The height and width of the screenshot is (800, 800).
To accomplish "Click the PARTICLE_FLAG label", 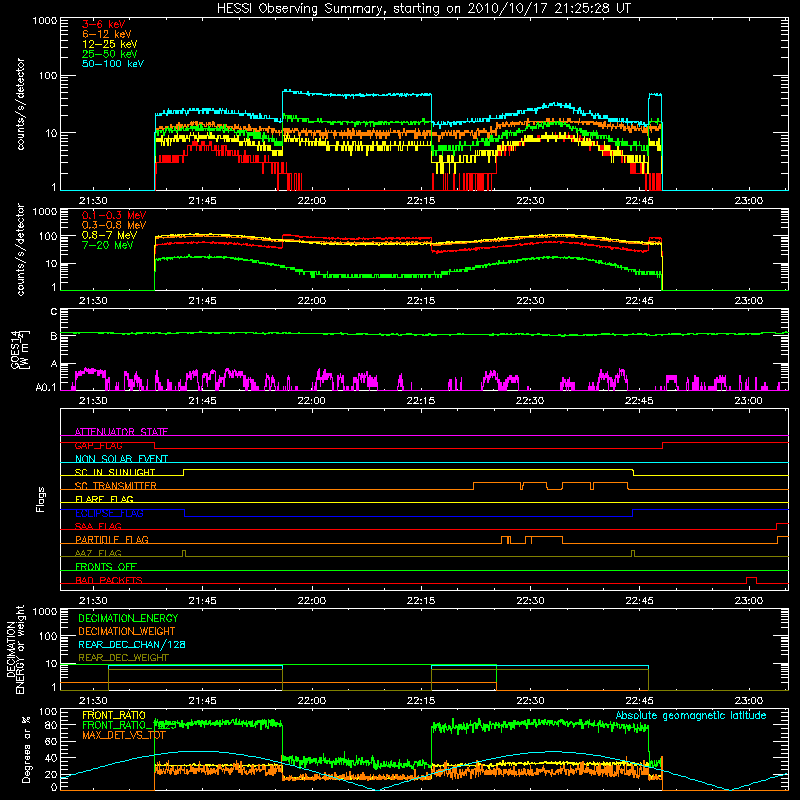I will 112,539.
